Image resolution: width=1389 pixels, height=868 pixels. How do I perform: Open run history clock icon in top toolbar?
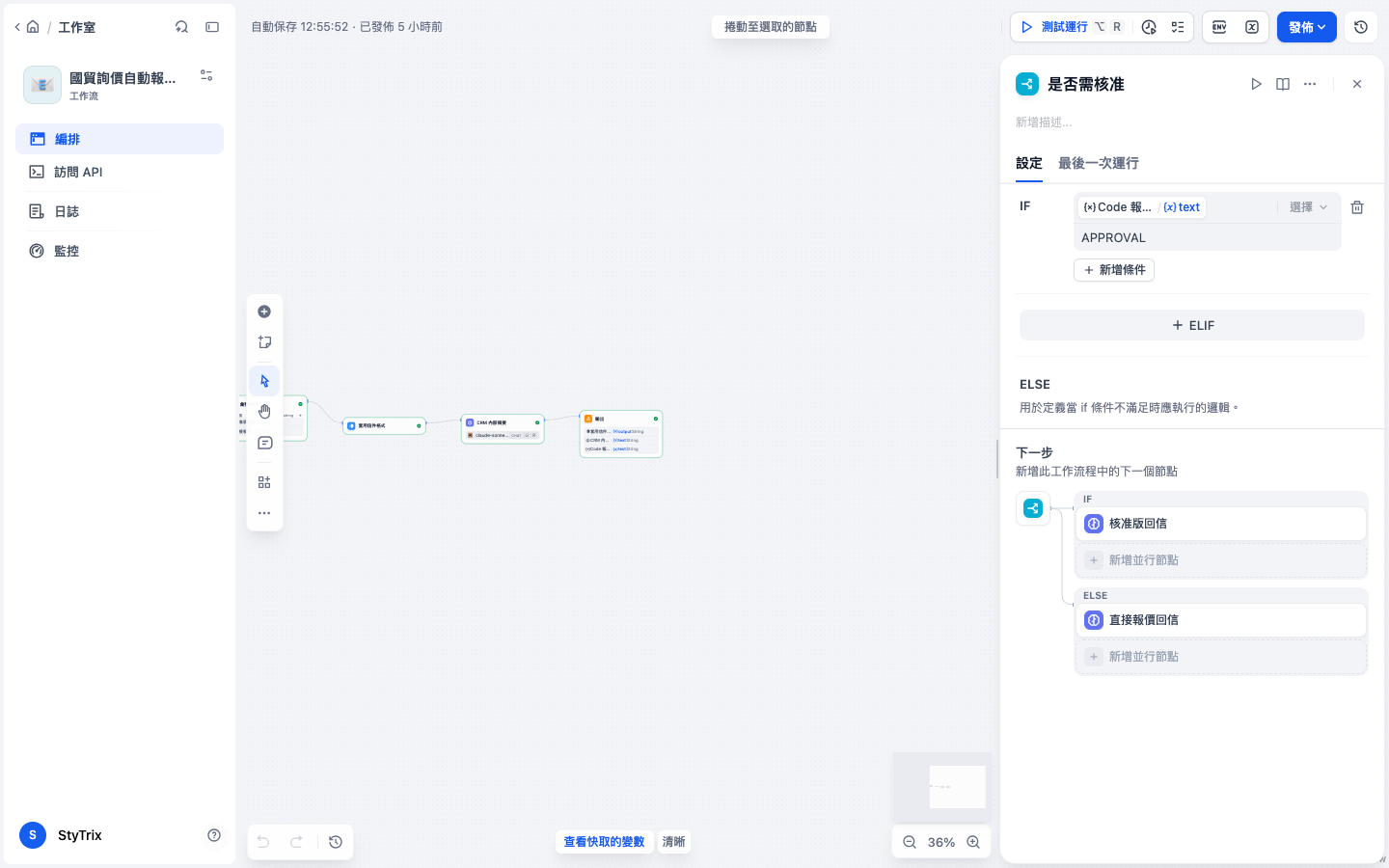pyautogui.click(x=1149, y=27)
